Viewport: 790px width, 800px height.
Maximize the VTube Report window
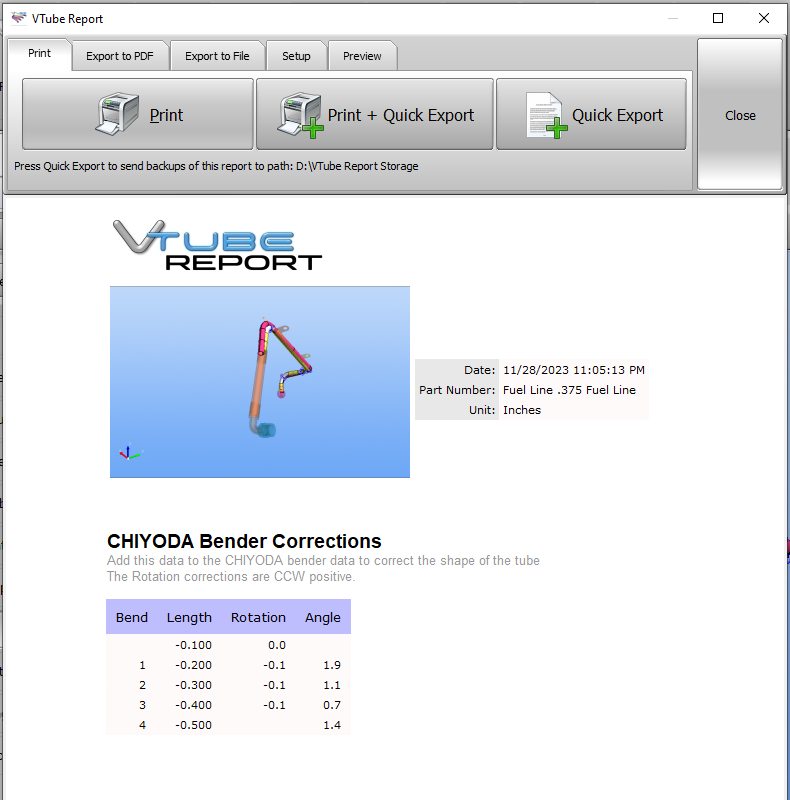(718, 18)
